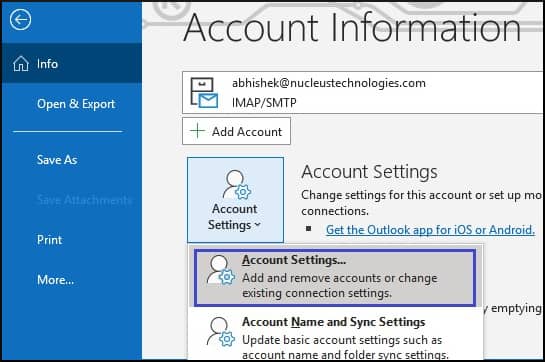Click the greyed Save Attachments item
The image size is (545, 362).
coord(84,200)
